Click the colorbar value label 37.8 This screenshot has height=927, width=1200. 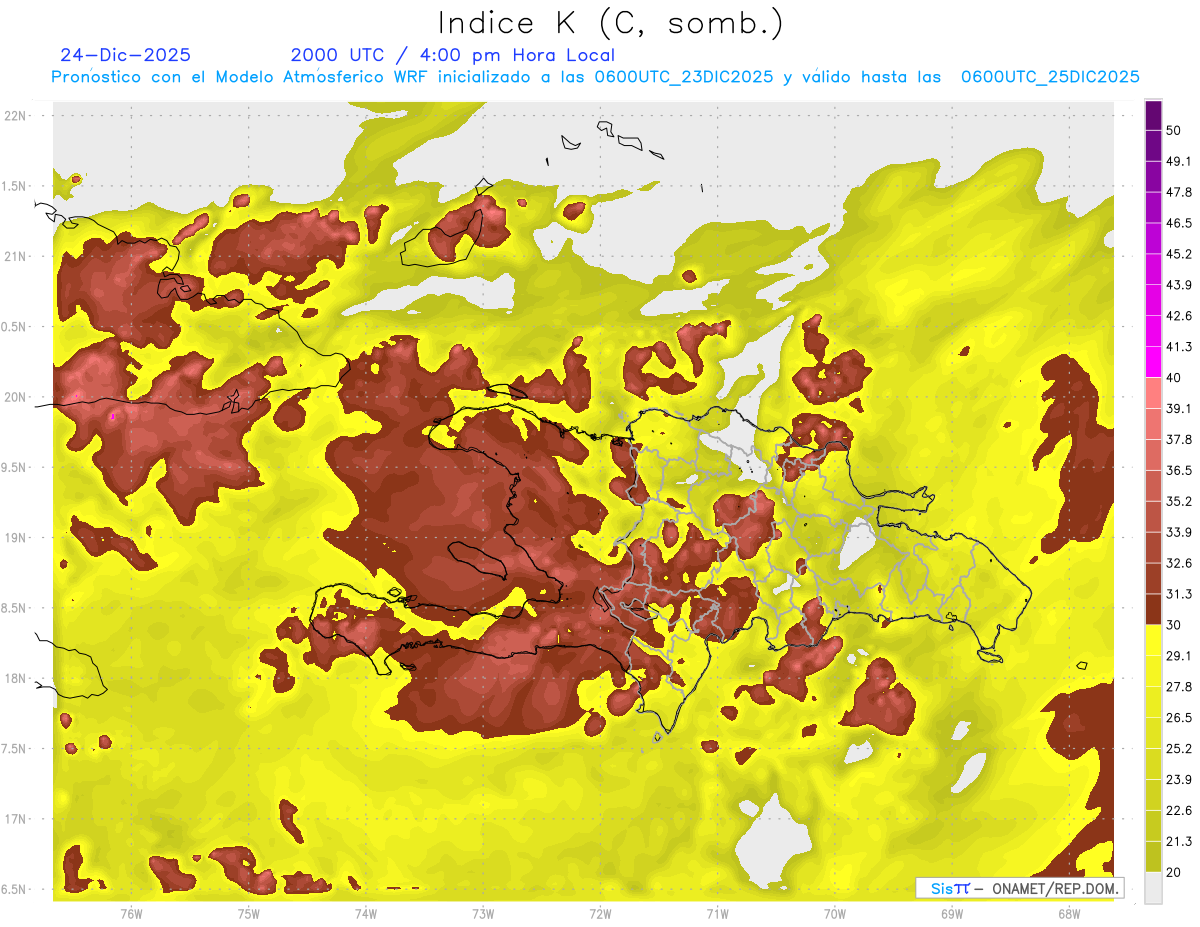(1179, 440)
